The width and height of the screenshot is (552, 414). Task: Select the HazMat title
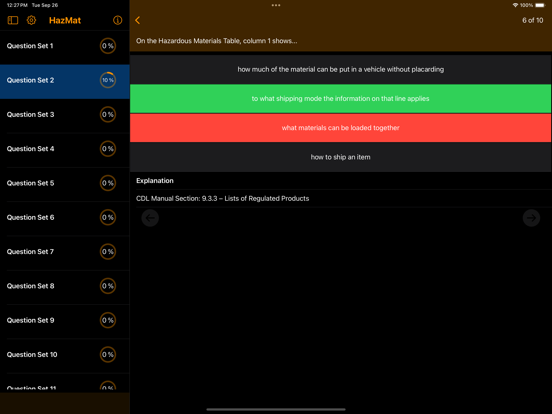point(65,20)
